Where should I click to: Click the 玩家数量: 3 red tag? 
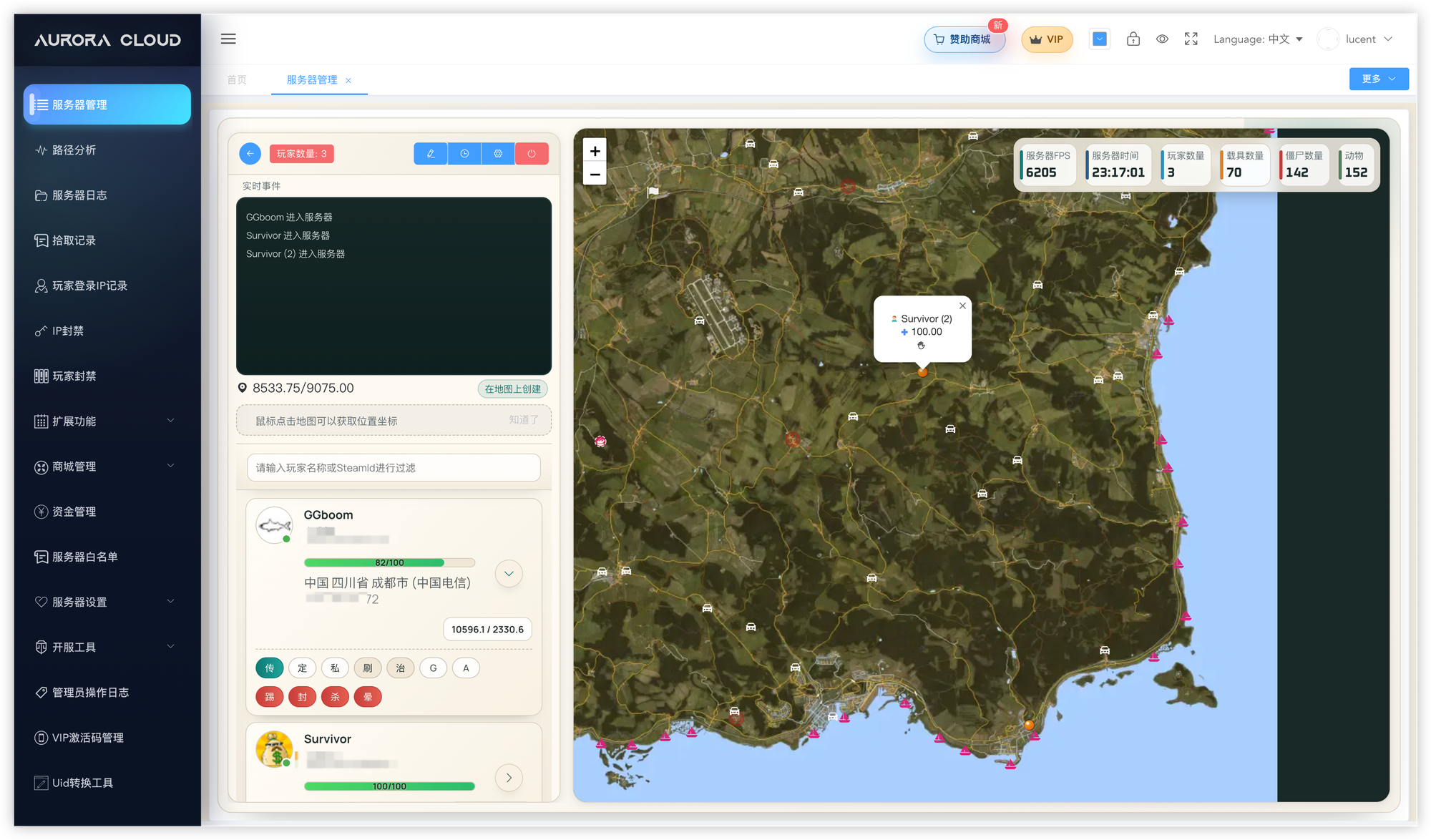pos(301,154)
